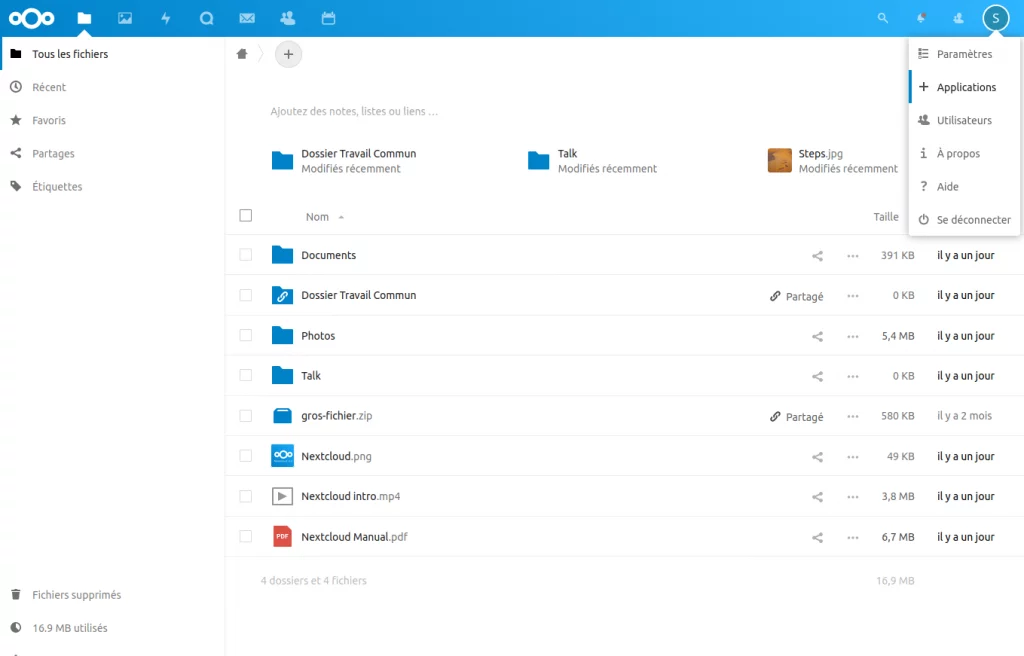
Task: Select the Documents folder checkbox
Action: (x=246, y=255)
